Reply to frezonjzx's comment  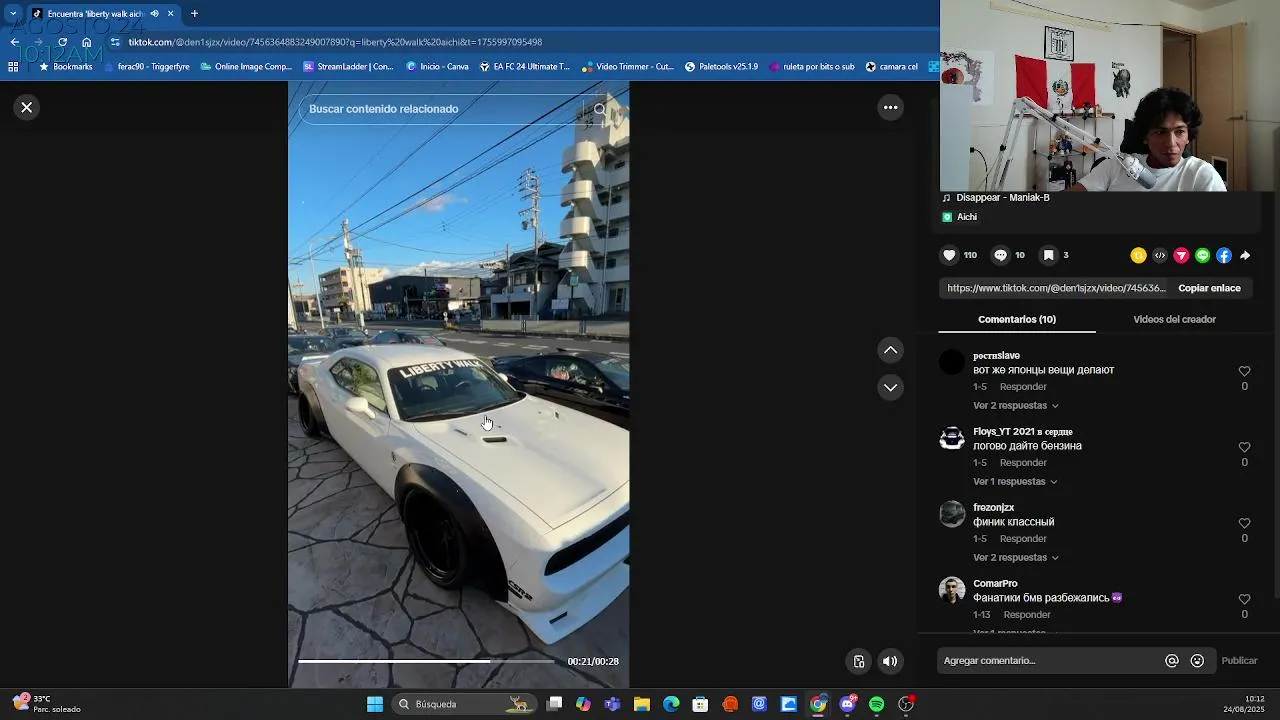point(1023,538)
